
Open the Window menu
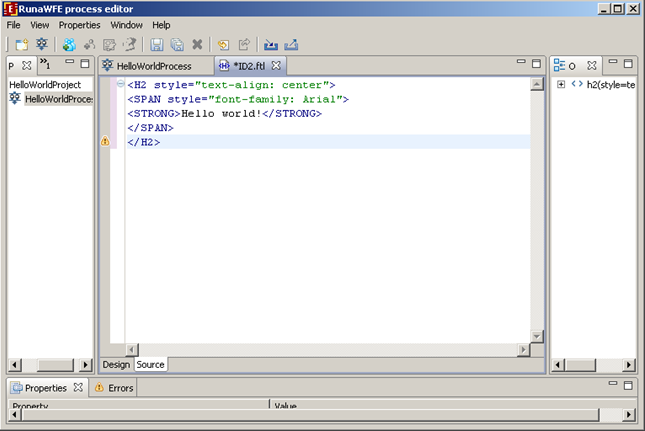[x=126, y=24]
